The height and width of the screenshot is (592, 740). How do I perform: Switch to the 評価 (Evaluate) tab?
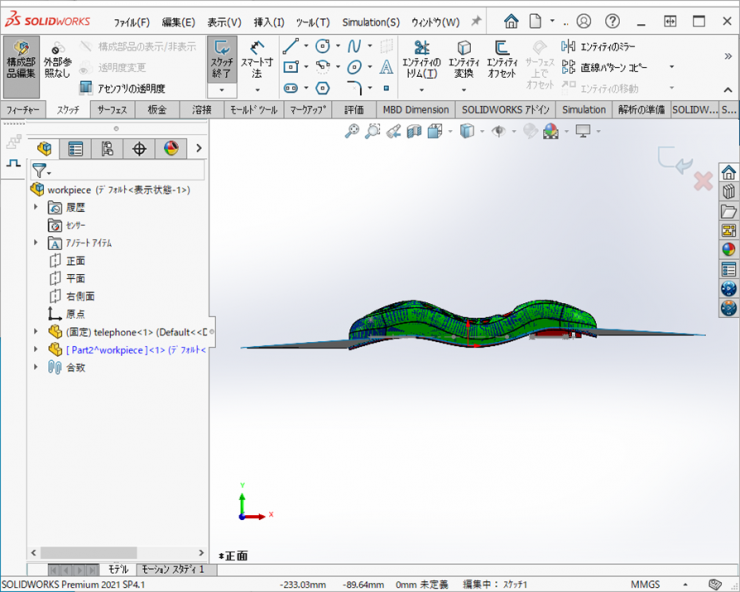[354, 109]
